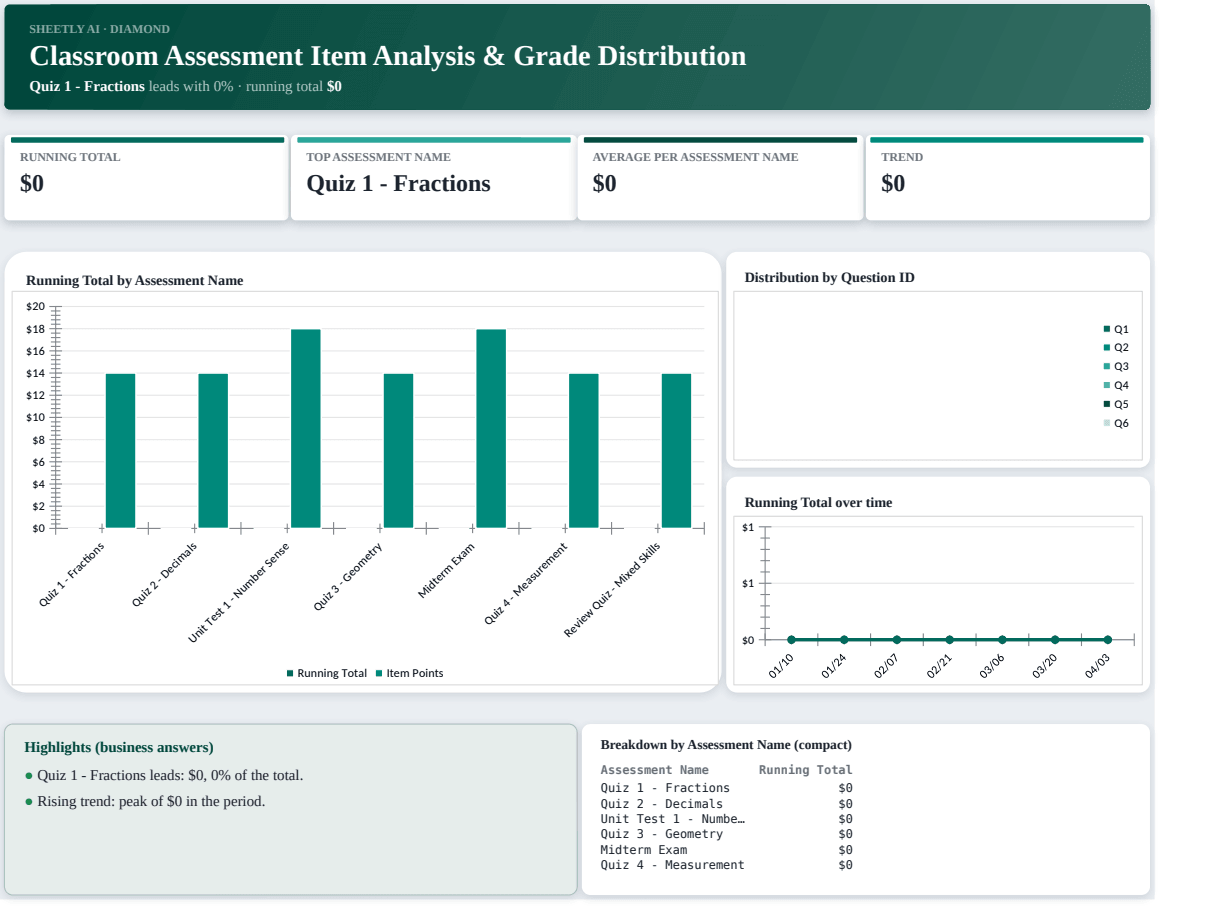Click the data point at 03/20

pos(1055,640)
